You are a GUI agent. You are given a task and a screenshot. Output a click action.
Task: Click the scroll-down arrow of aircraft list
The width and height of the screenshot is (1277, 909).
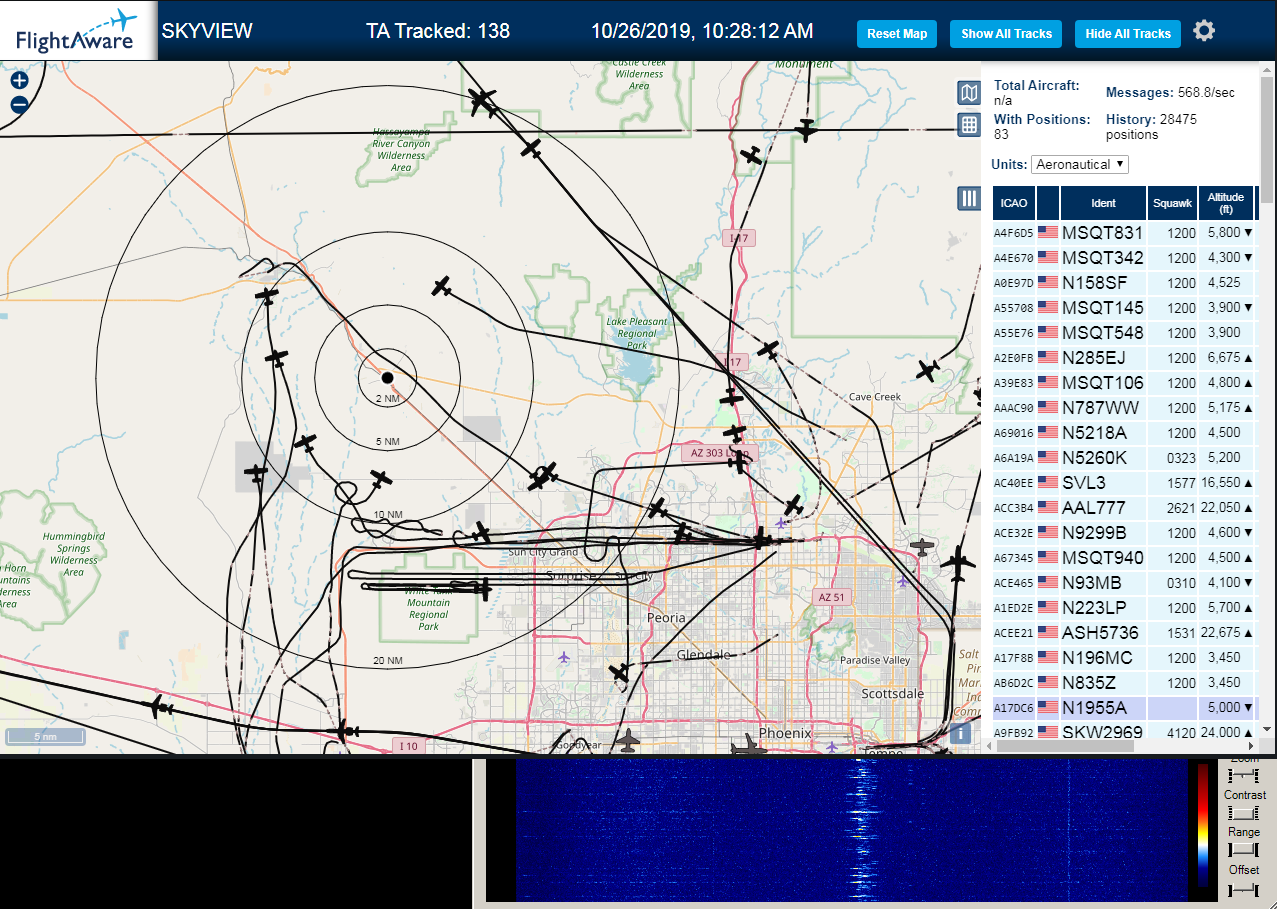(x=1268, y=729)
